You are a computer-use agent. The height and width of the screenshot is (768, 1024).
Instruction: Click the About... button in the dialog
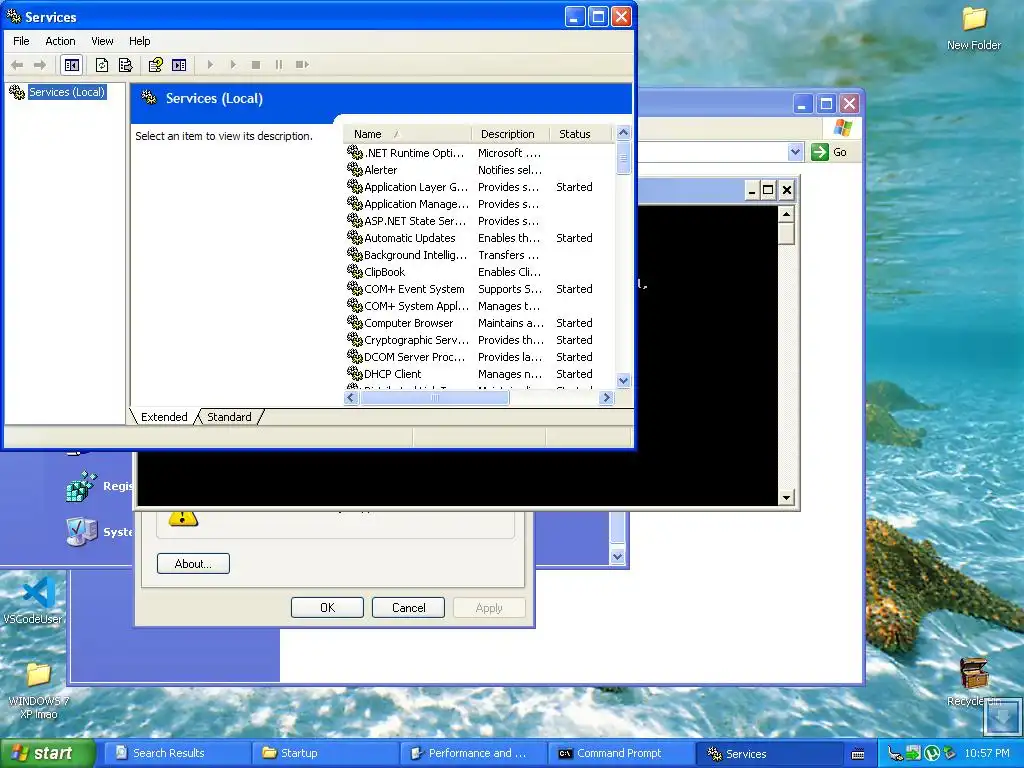click(x=193, y=564)
